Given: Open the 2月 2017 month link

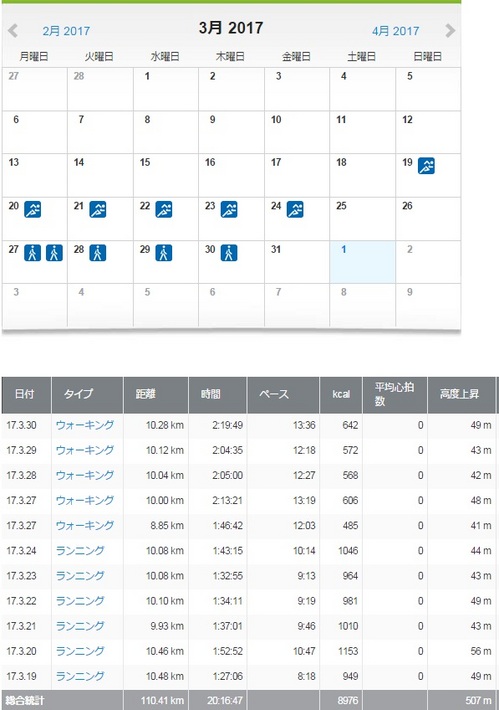Looking at the screenshot, I should click(66, 31).
